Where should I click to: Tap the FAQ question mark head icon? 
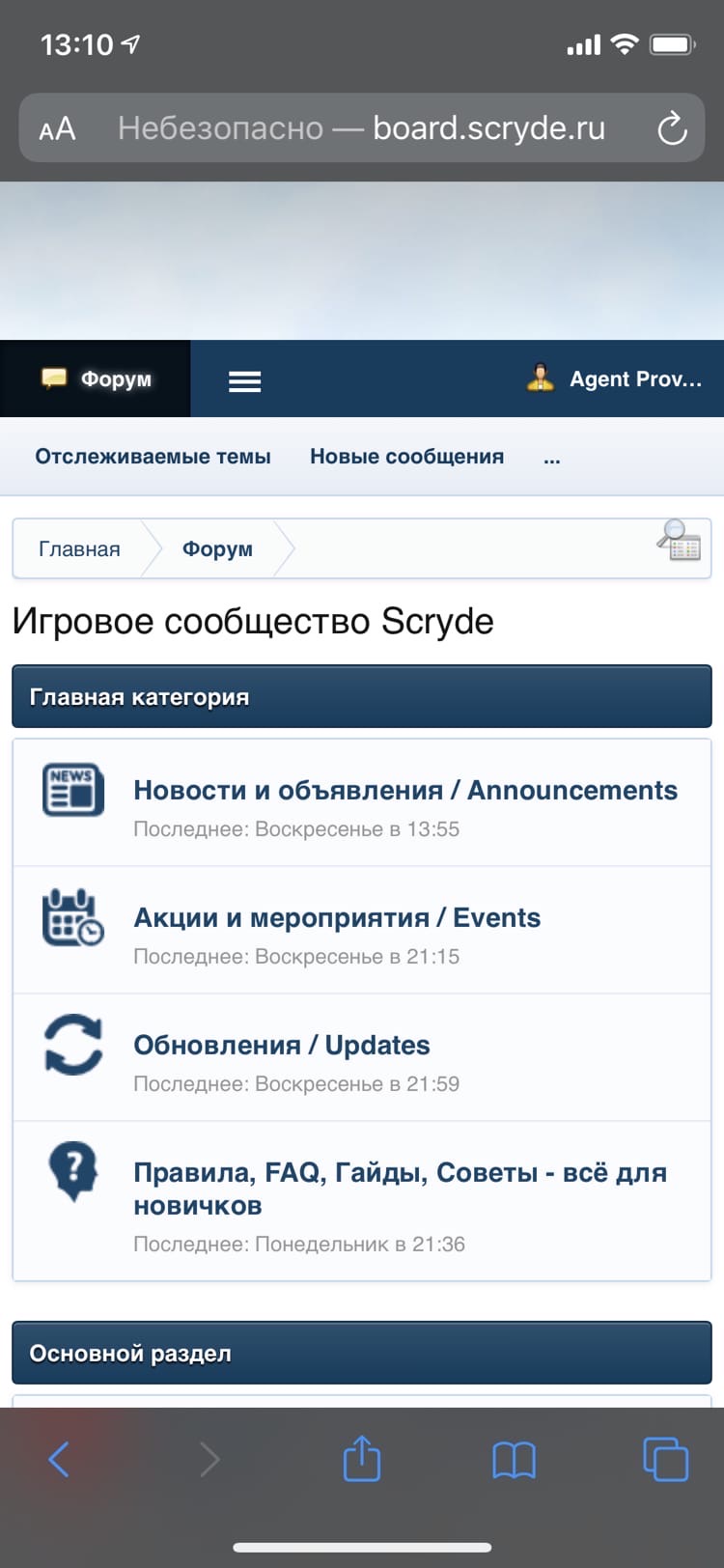[73, 1171]
